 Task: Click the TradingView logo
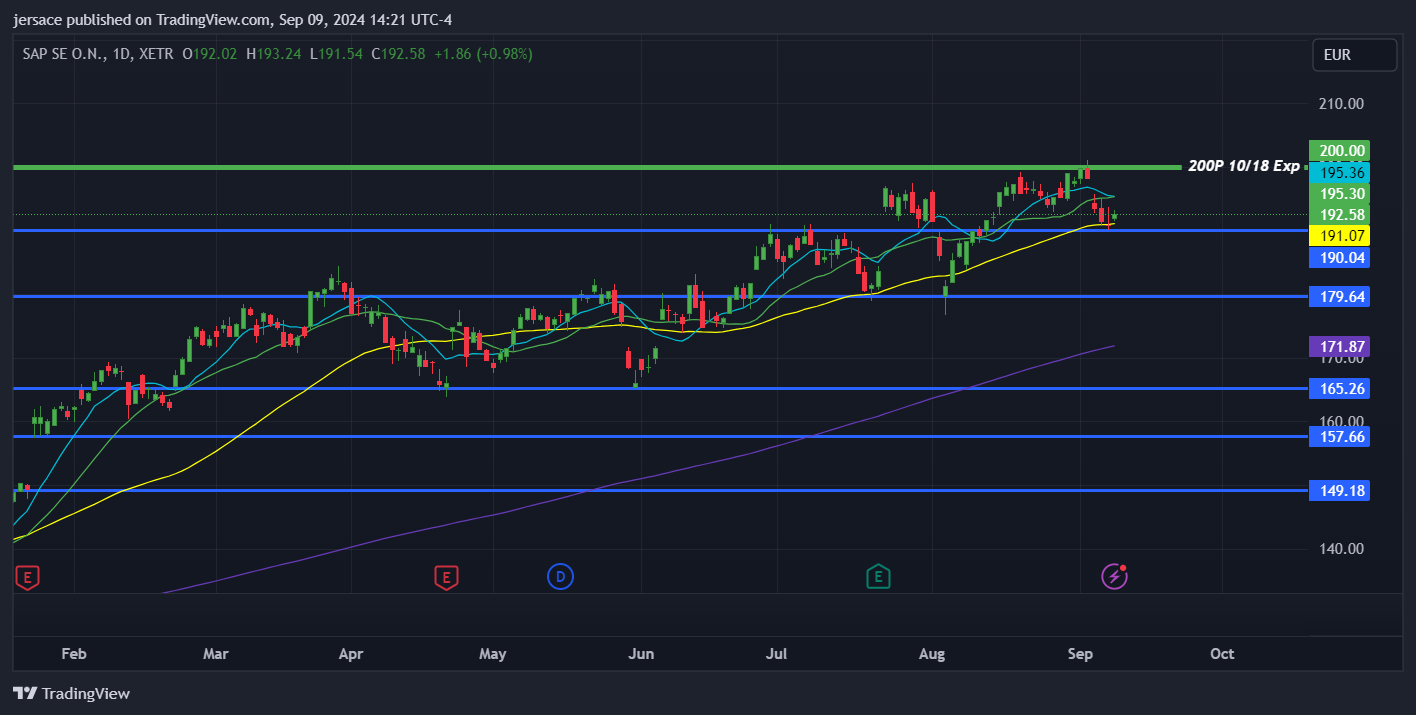(x=71, y=693)
